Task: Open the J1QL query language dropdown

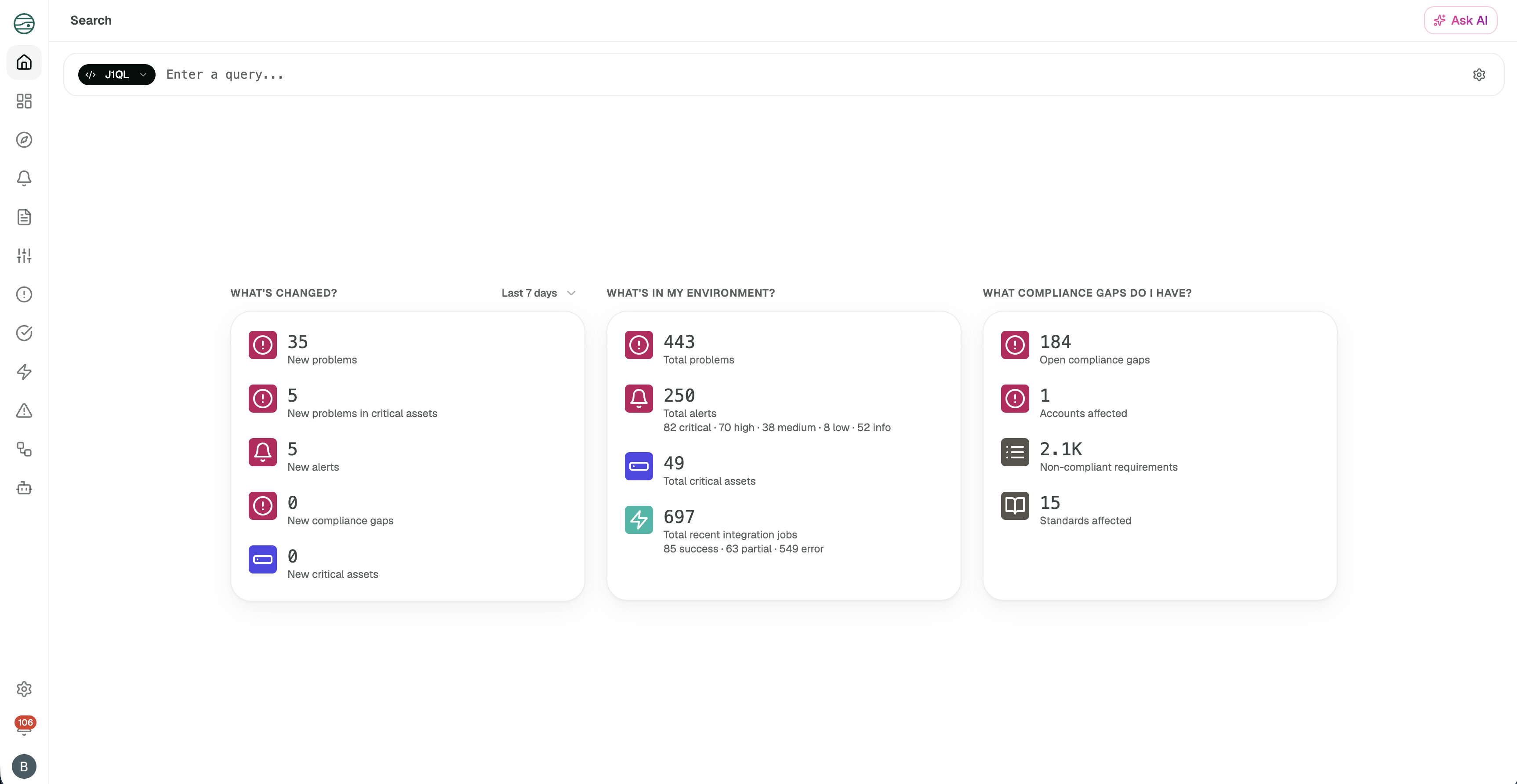Action: pyautogui.click(x=116, y=75)
